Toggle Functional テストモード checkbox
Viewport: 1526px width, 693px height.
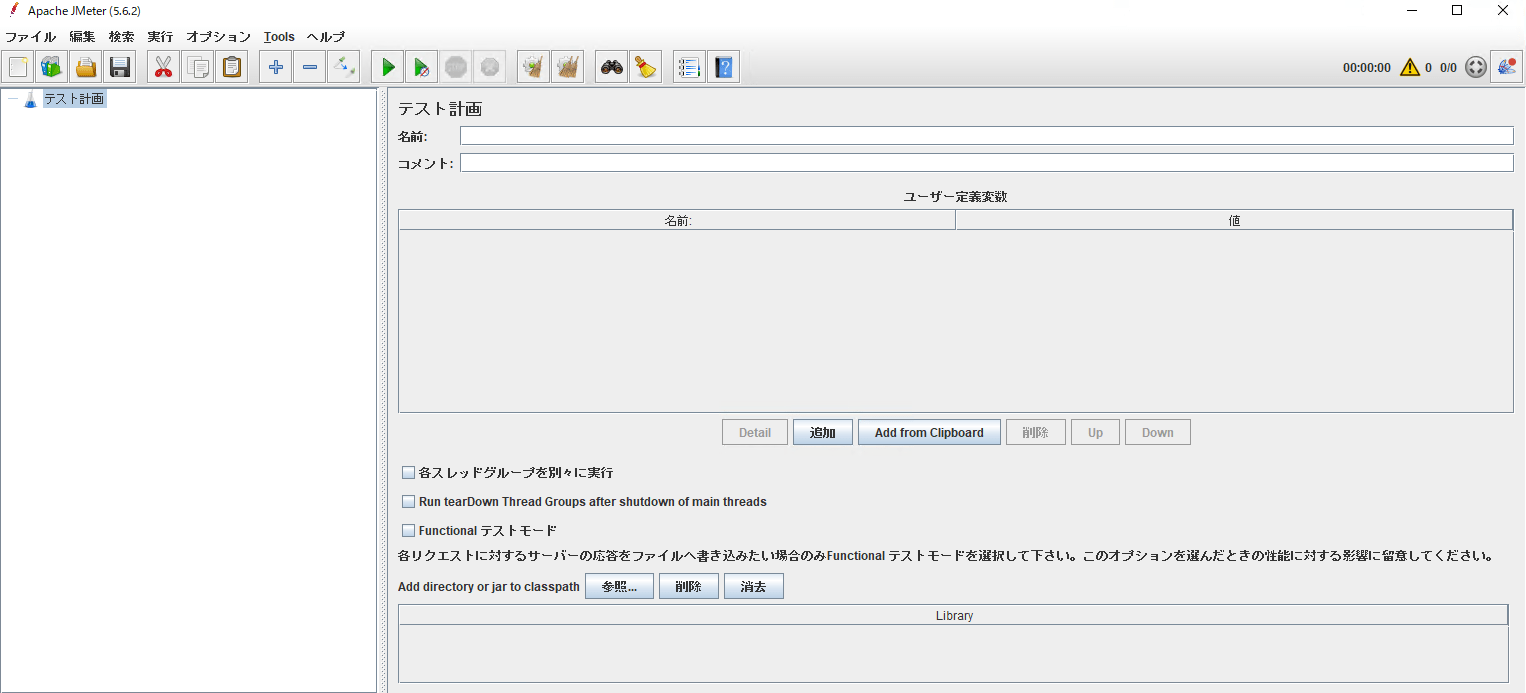point(408,531)
